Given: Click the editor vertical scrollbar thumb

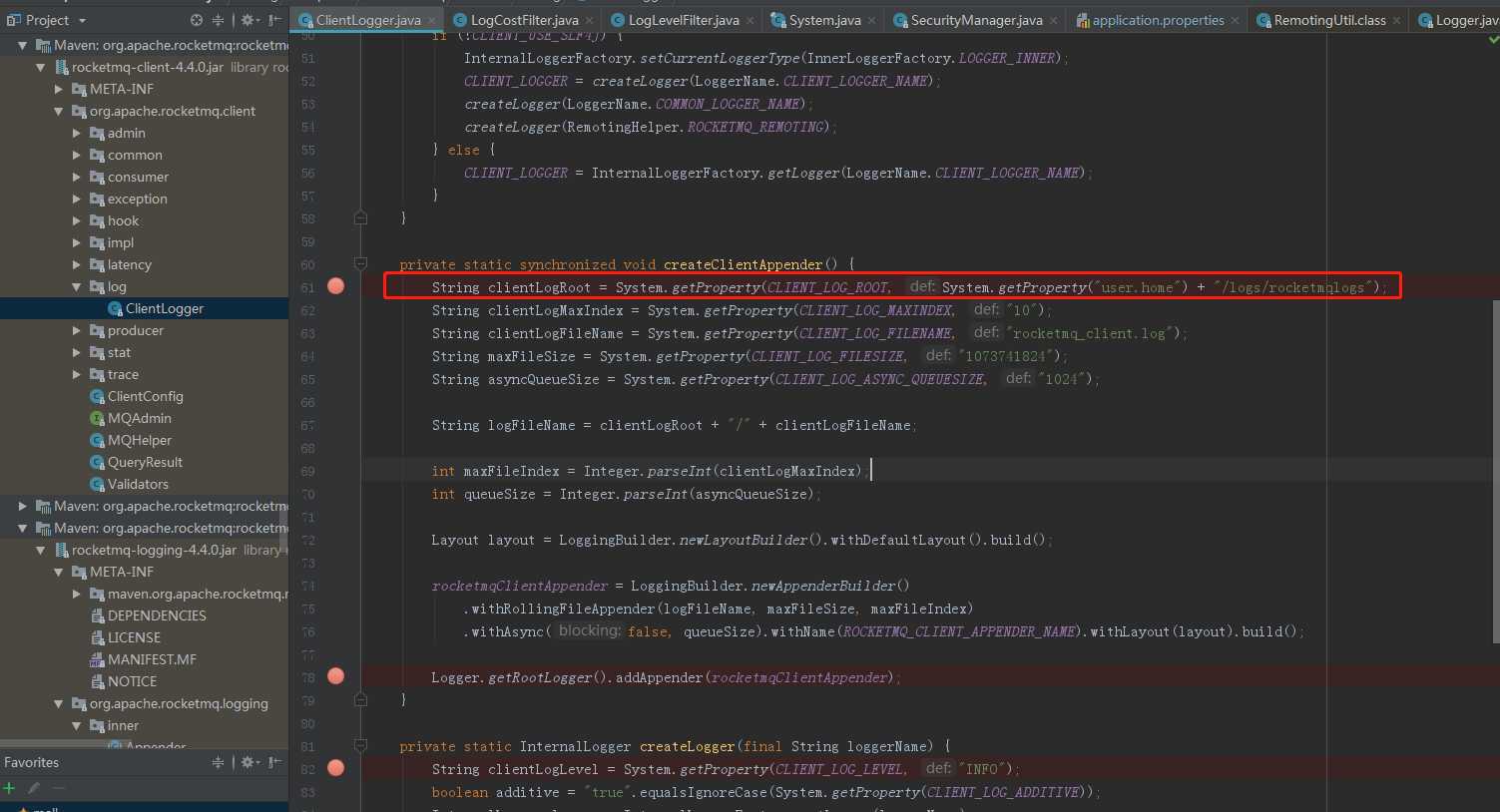Looking at the screenshot, I should click(1494, 471).
